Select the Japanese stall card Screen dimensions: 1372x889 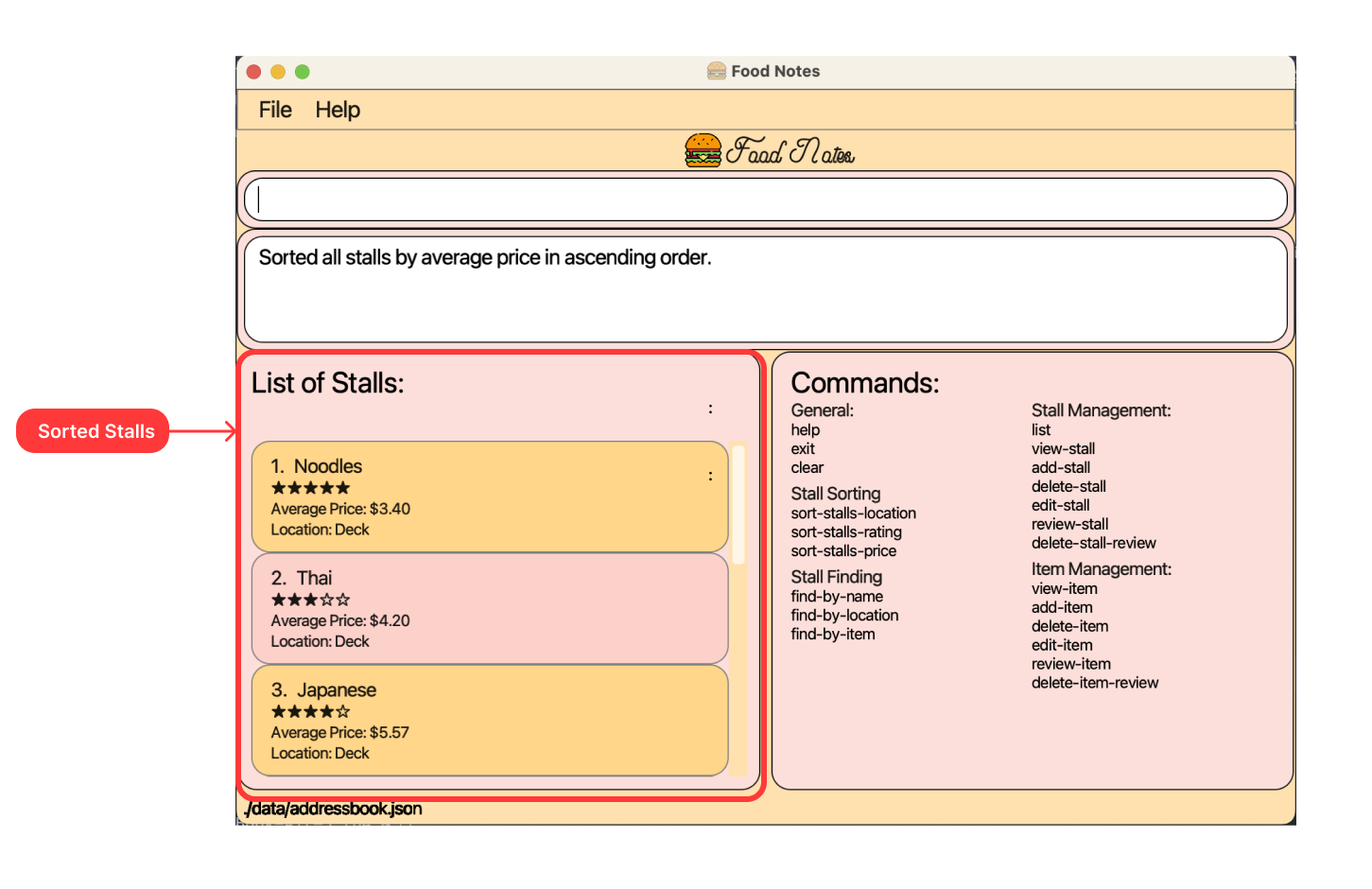point(490,720)
